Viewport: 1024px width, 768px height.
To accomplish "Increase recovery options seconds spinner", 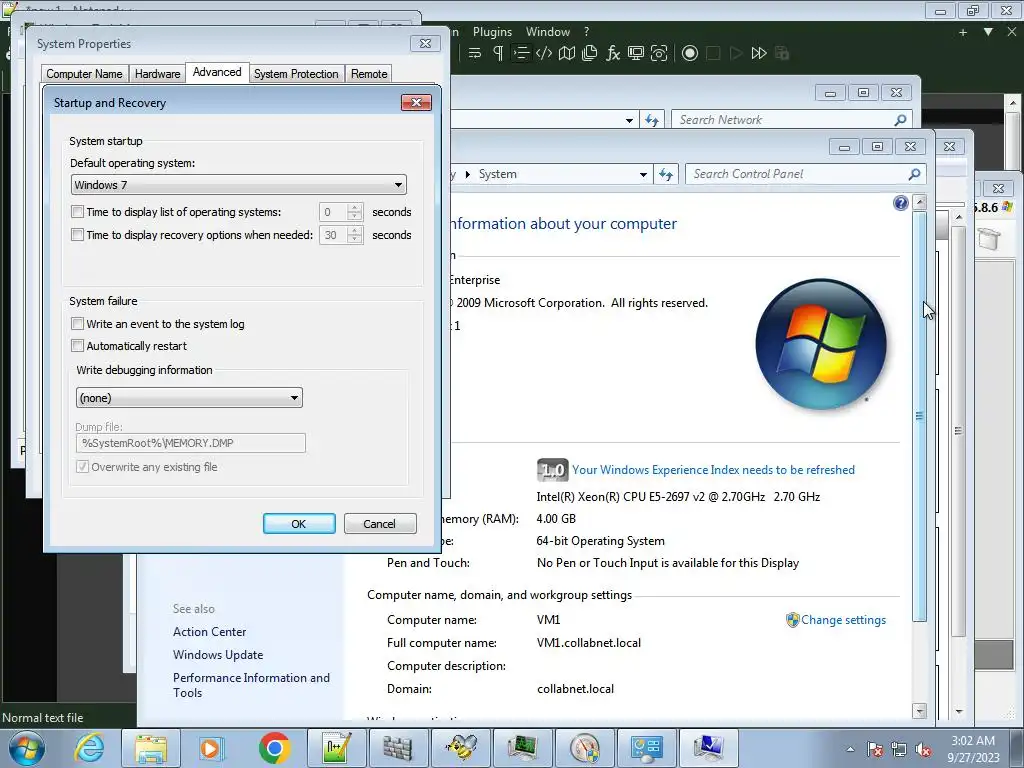I will (355, 231).
